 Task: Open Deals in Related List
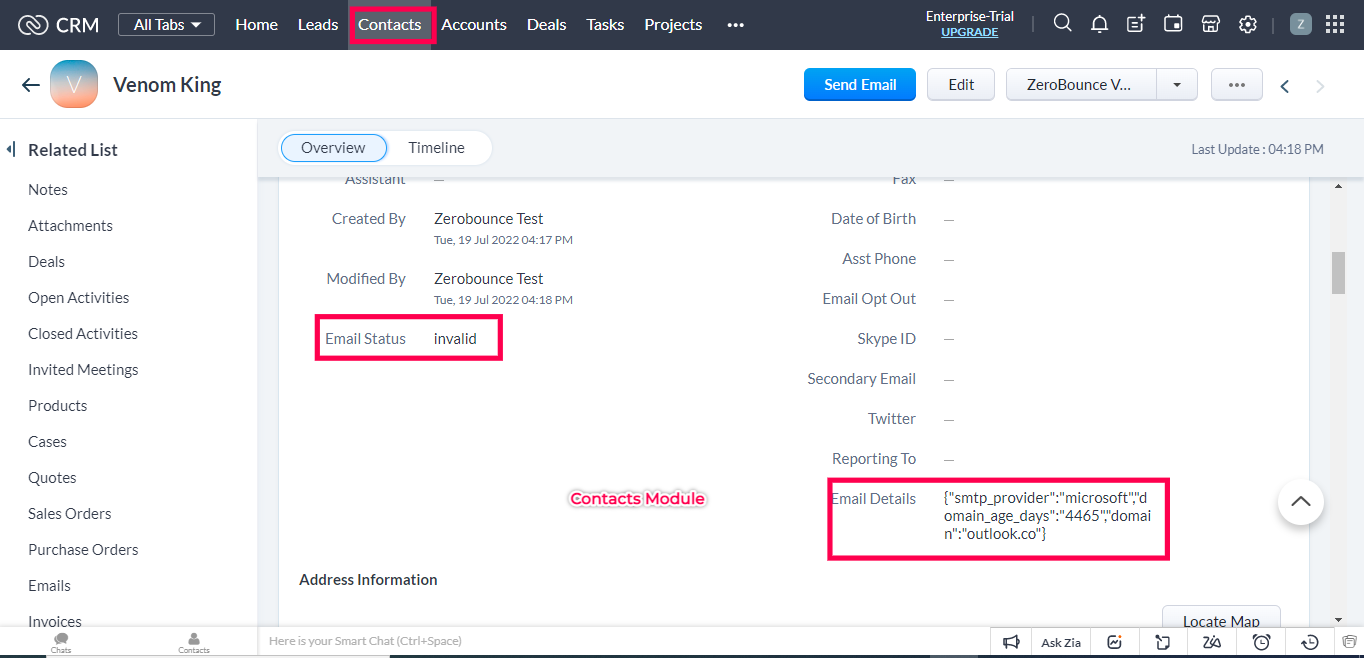coord(46,261)
